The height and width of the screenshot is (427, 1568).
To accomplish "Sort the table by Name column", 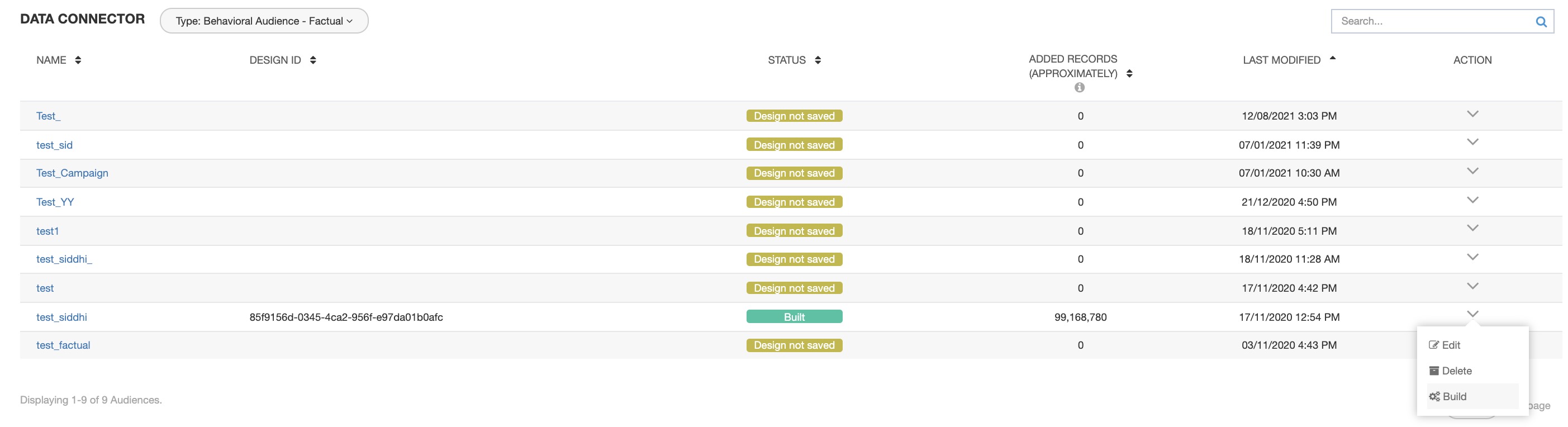I will pyautogui.click(x=78, y=60).
